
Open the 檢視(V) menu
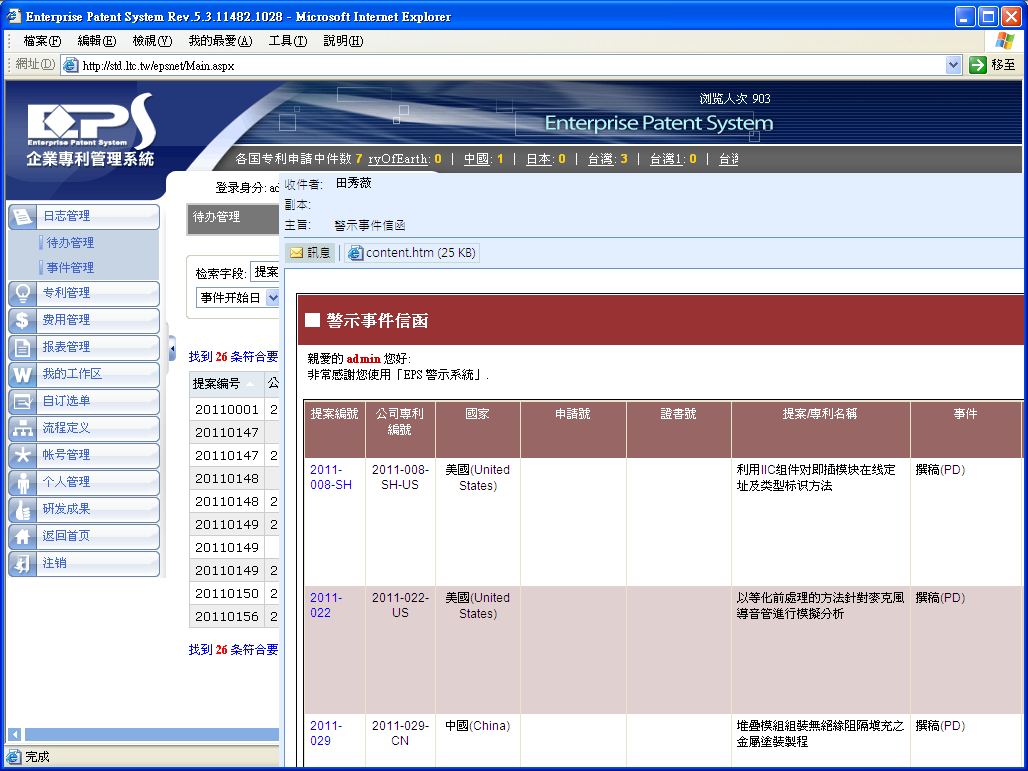(152, 41)
